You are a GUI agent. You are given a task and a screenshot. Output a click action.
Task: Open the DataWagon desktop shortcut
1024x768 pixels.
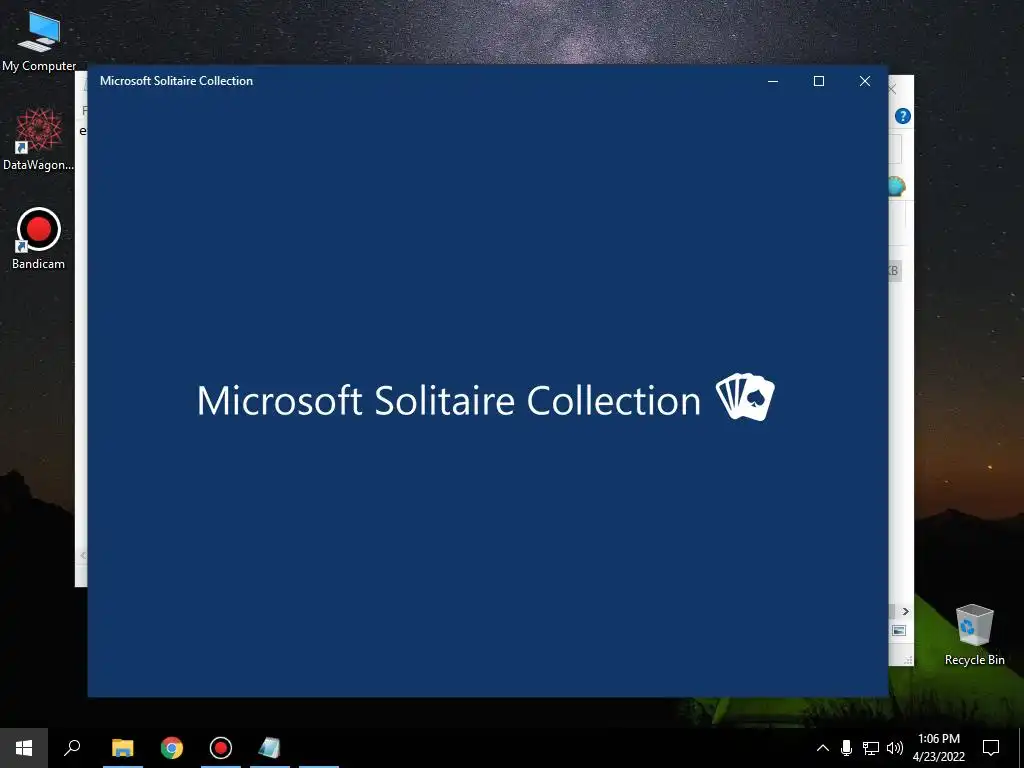pyautogui.click(x=38, y=139)
